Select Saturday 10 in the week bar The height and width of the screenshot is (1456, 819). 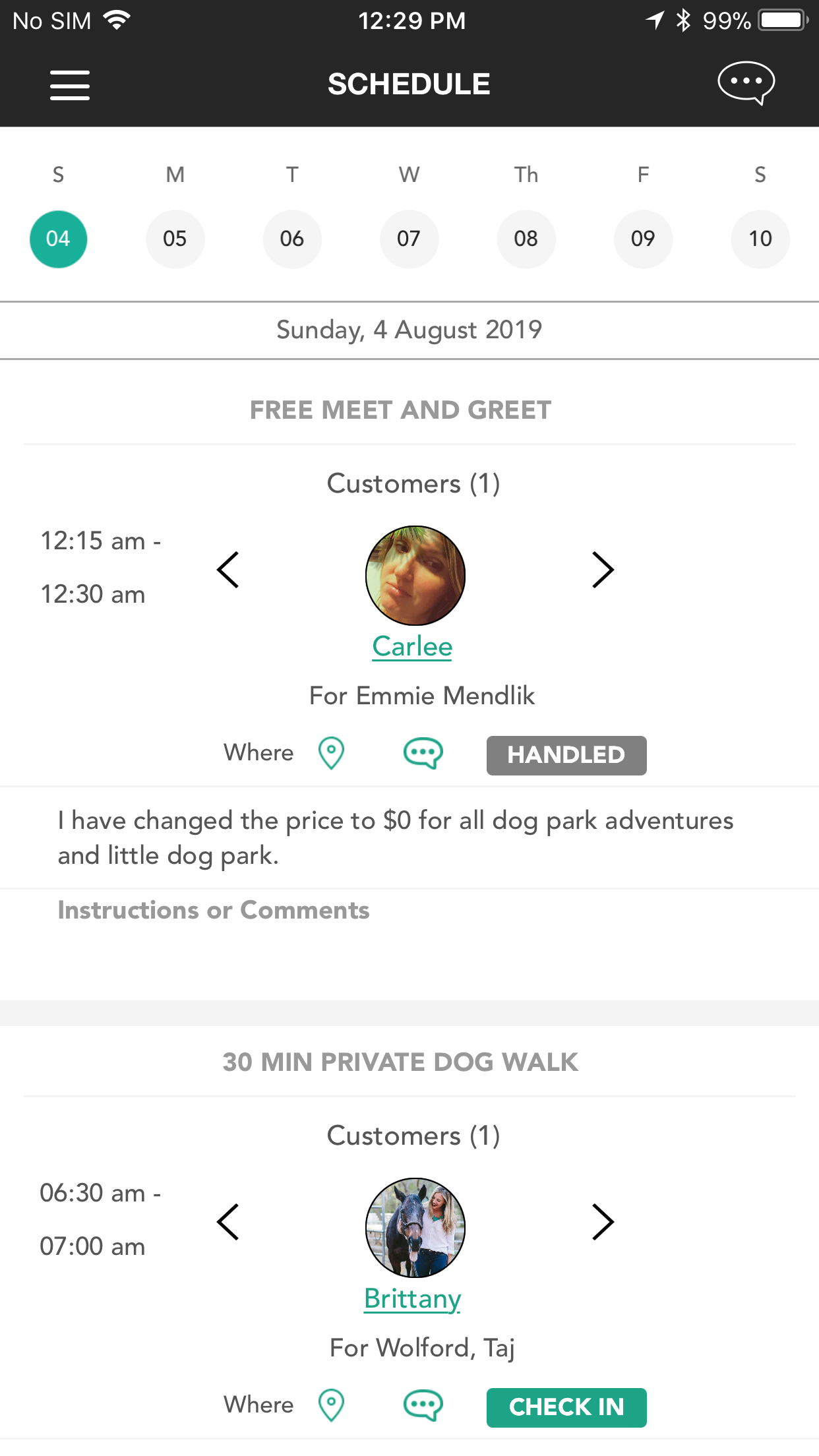click(760, 239)
